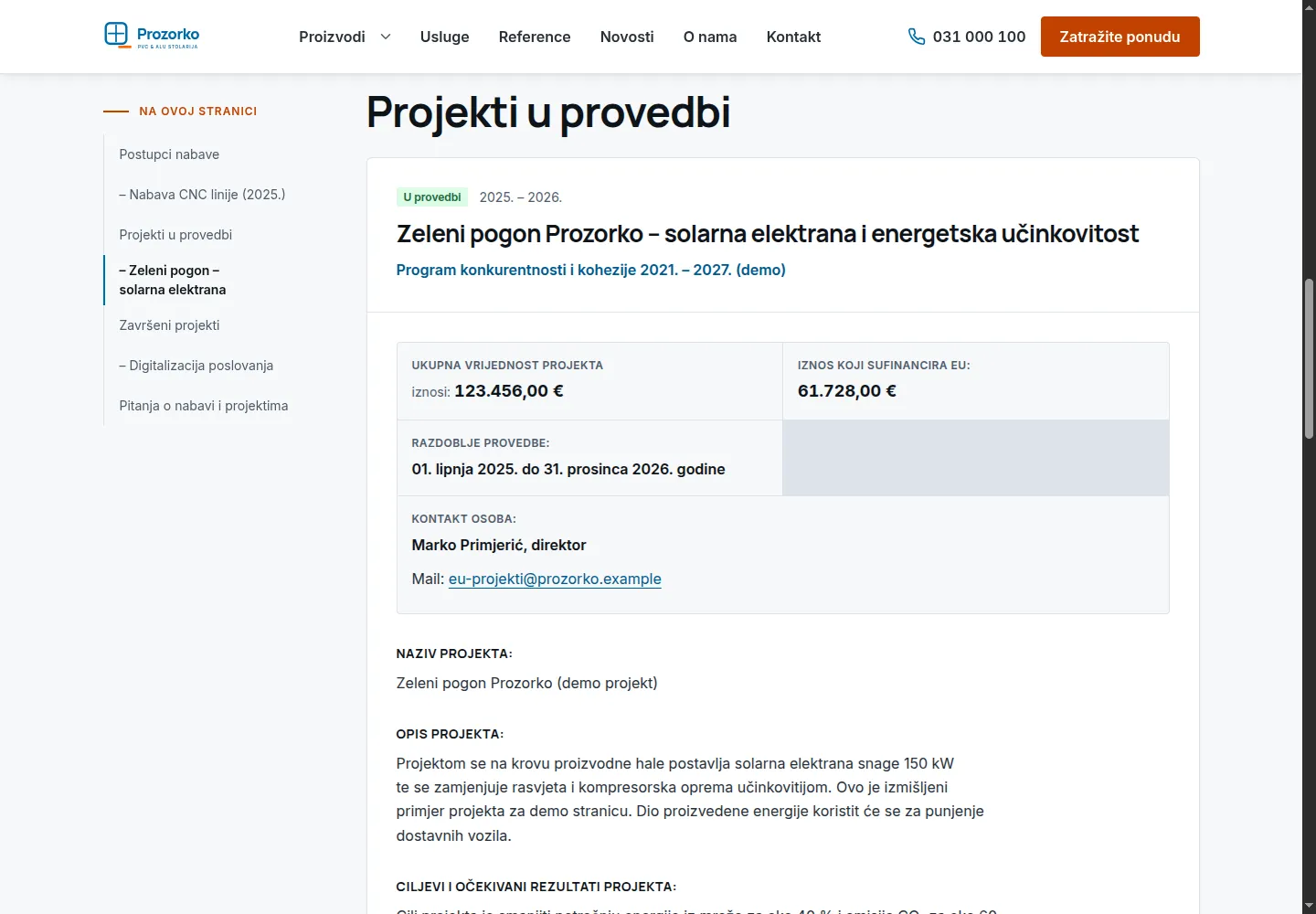Open Digitalizacija poslovanja sidebar link
Viewport: 1316px width, 914px height.
click(x=196, y=366)
